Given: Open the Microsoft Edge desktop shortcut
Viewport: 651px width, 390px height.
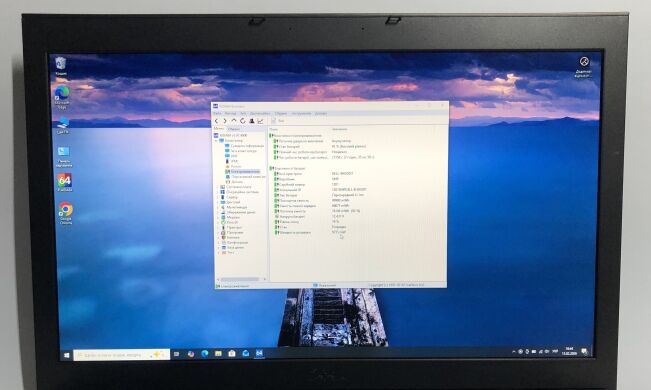Looking at the screenshot, I should [x=62, y=97].
